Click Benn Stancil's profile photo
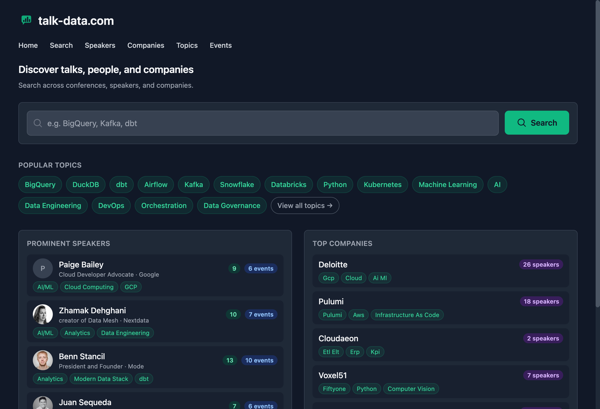600x409 pixels. click(42, 360)
